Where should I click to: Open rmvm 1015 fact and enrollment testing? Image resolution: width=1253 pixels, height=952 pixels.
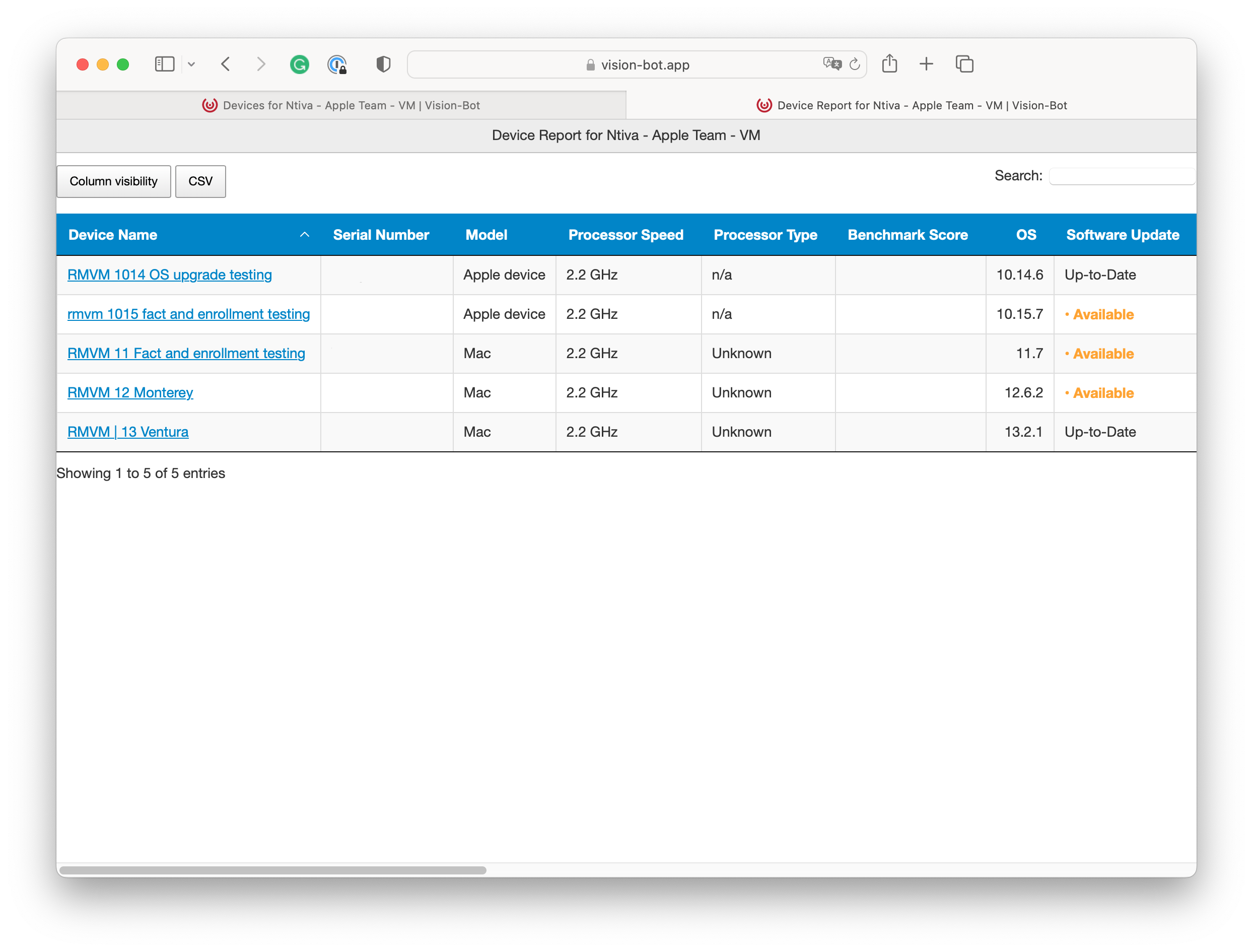point(189,314)
